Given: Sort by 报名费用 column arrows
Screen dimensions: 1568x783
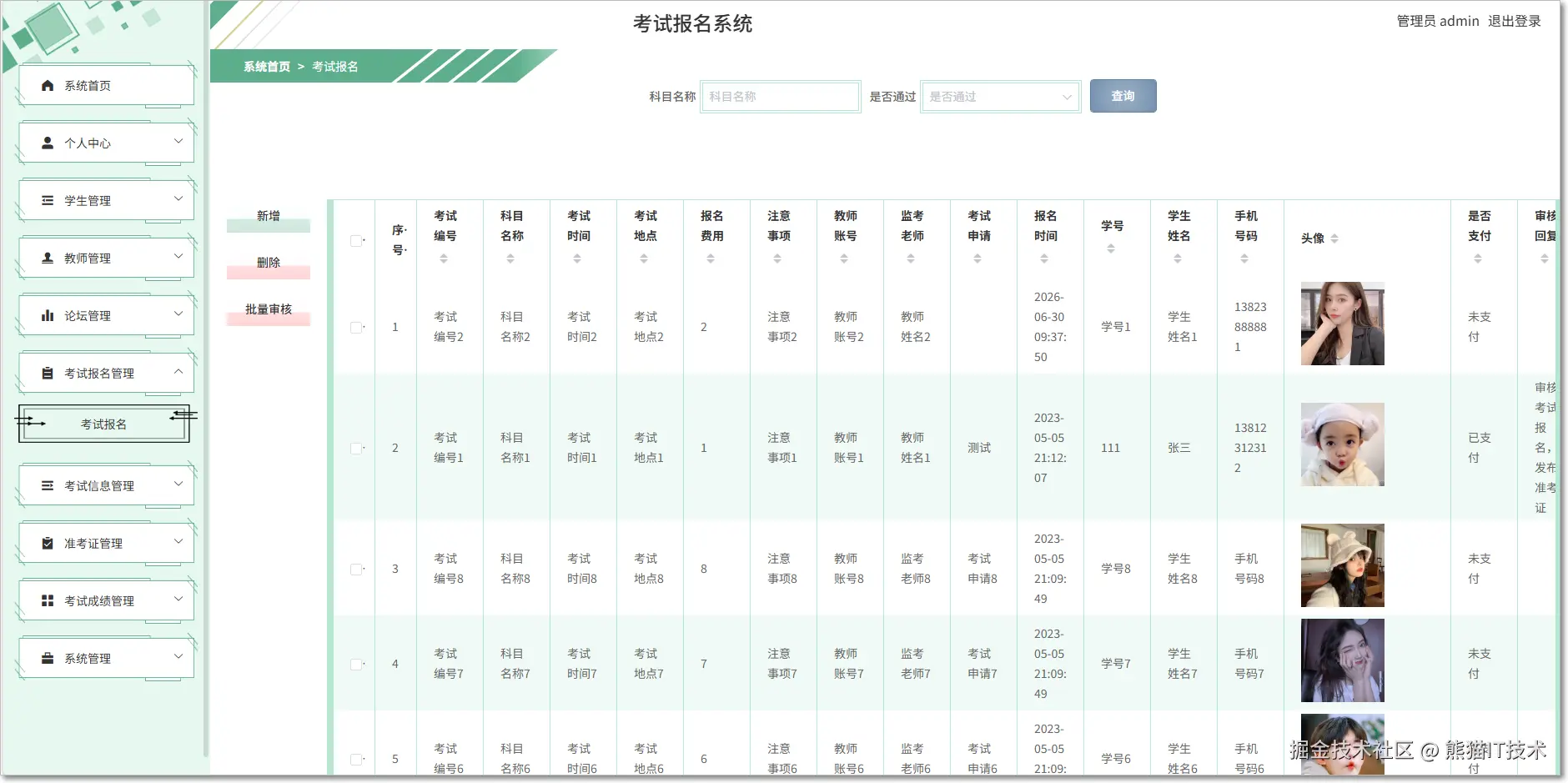Looking at the screenshot, I should [x=711, y=258].
